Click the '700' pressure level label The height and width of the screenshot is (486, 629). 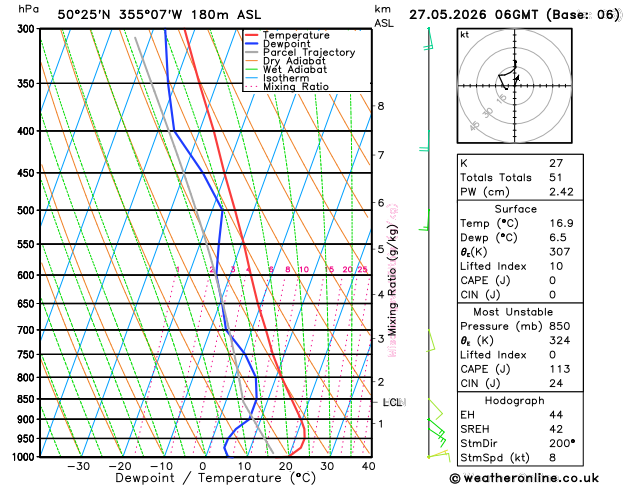tap(28, 330)
